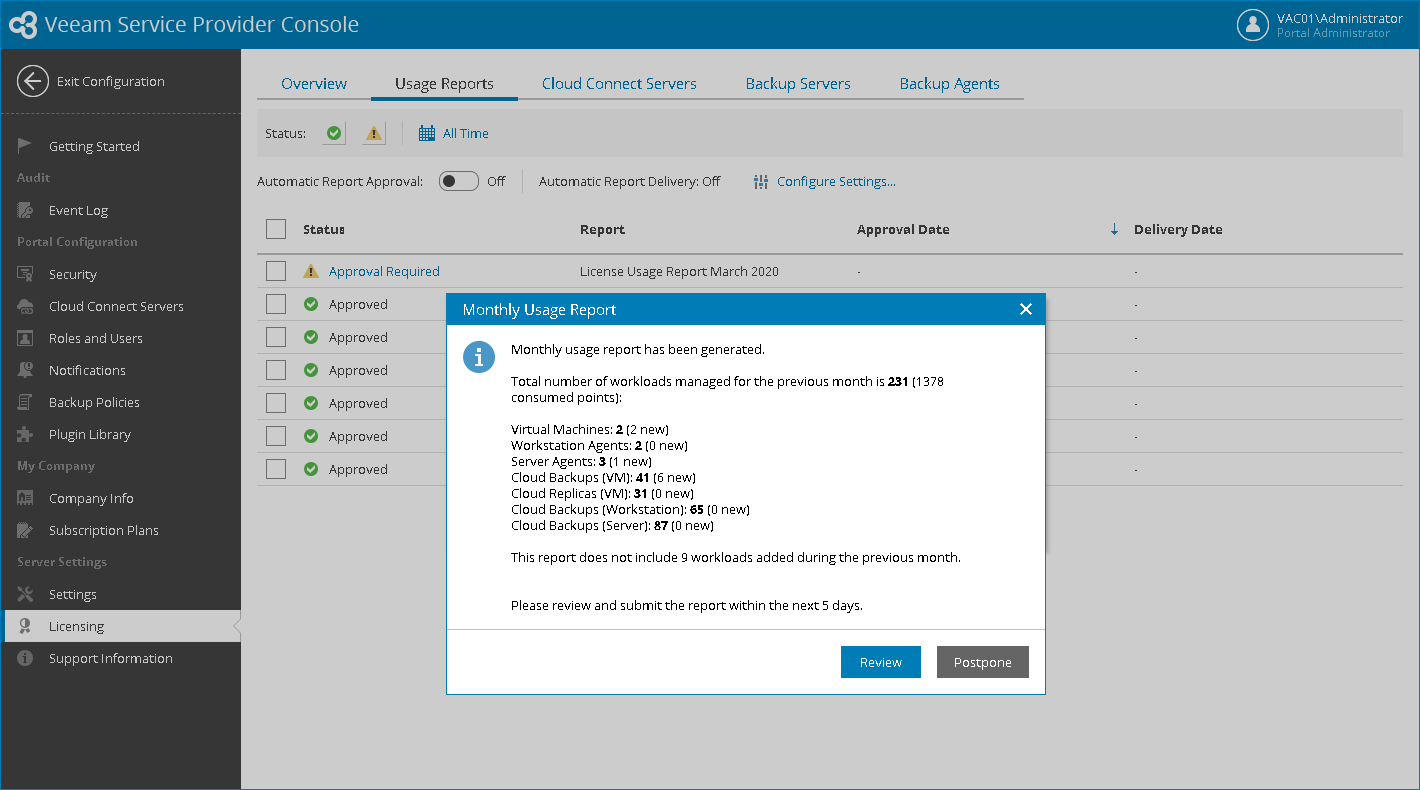Click the Settings wrench icon
The image size is (1420, 790).
pyautogui.click(x=26, y=594)
